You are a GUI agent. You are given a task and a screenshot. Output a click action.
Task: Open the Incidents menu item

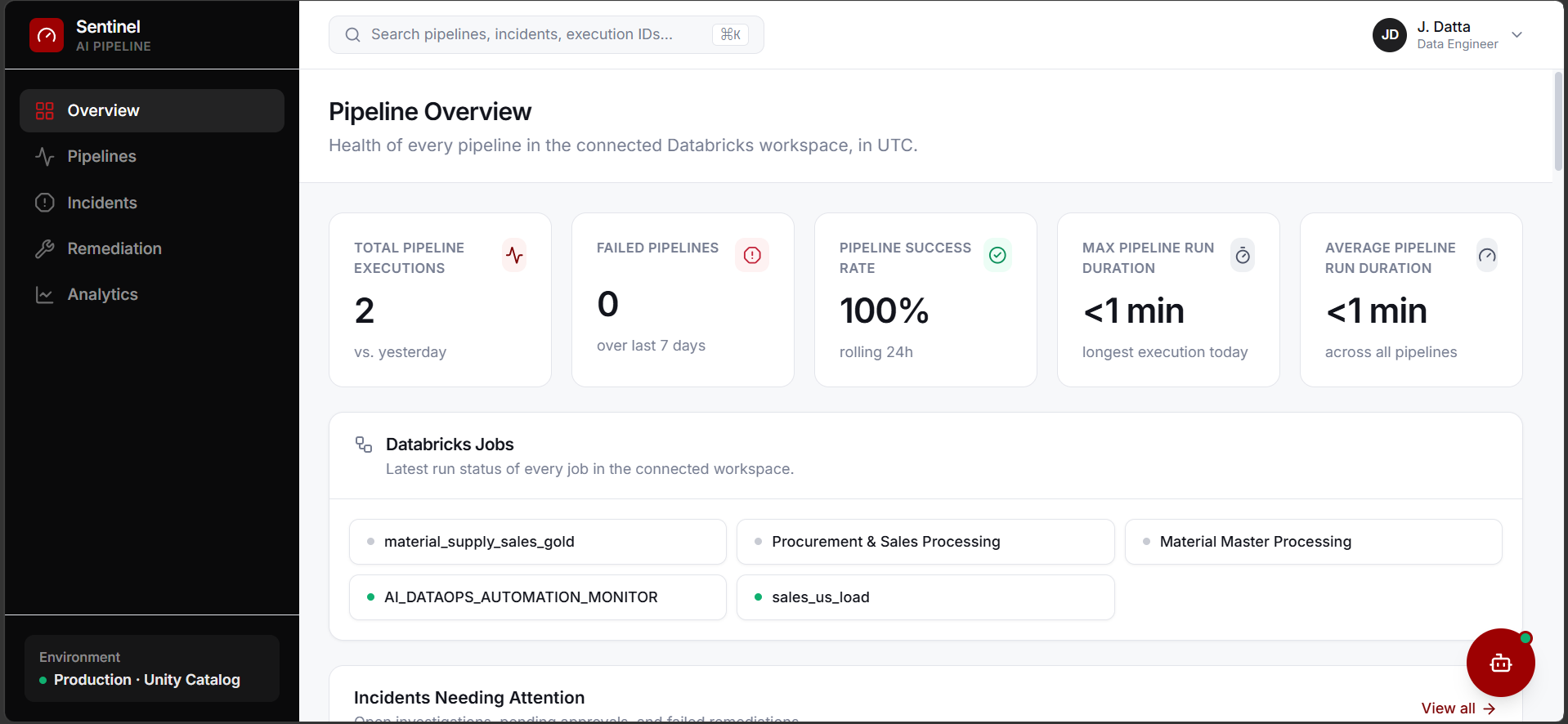coord(152,203)
